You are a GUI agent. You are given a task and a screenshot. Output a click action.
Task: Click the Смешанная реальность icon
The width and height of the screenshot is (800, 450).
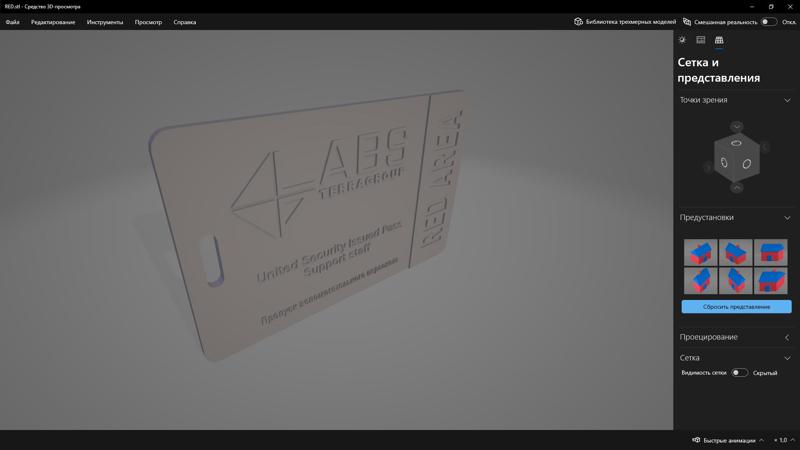click(687, 22)
